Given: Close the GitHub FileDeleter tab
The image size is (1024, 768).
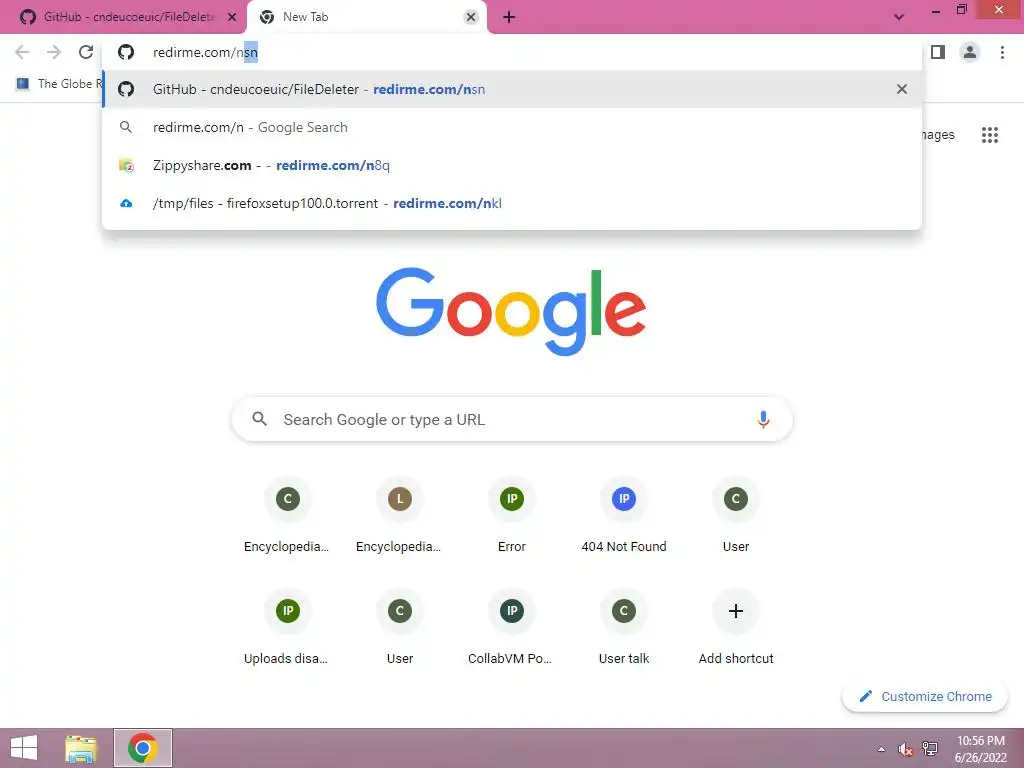Looking at the screenshot, I should coord(232,17).
